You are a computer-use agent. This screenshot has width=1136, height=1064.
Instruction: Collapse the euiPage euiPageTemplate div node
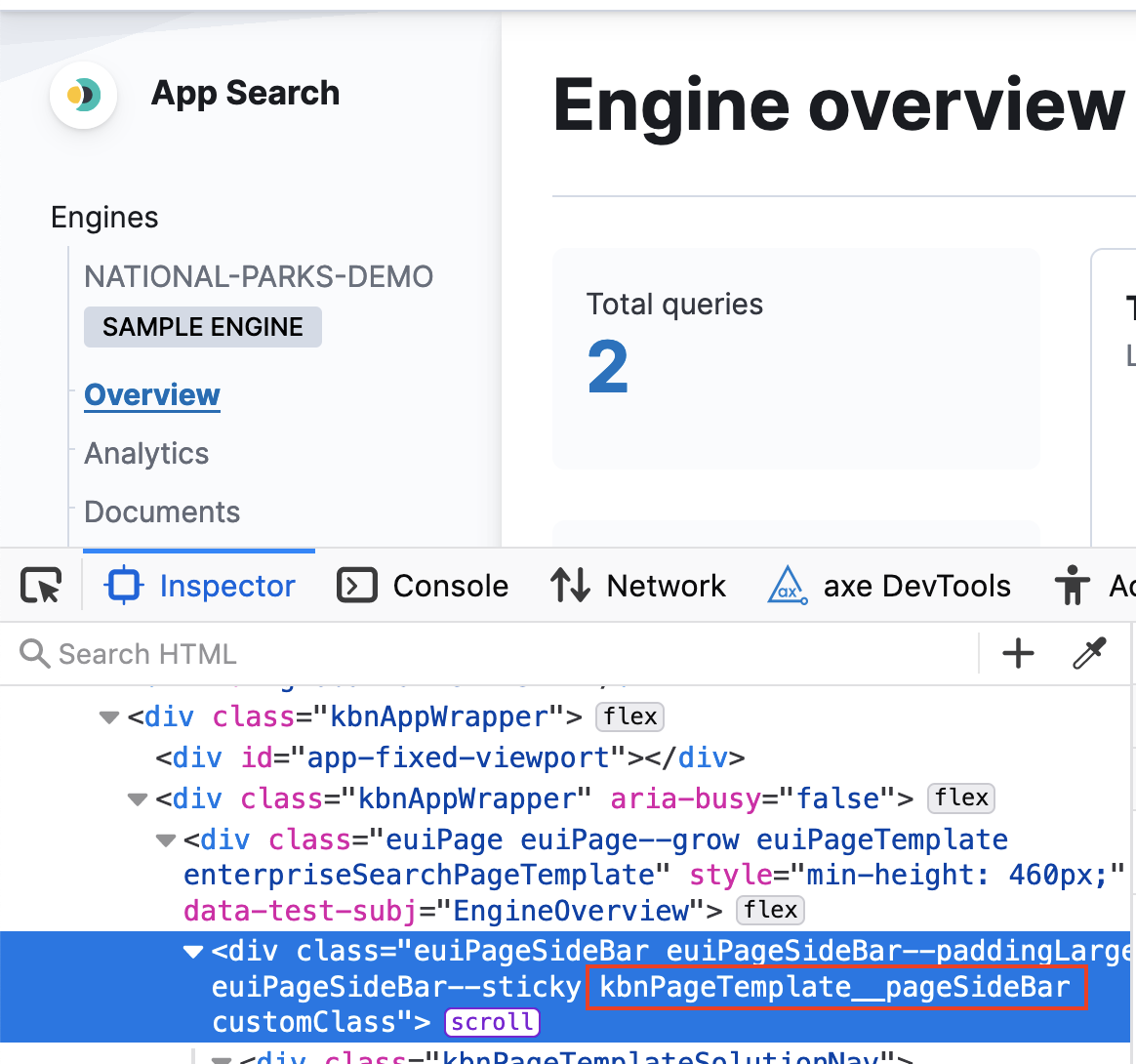(x=165, y=840)
